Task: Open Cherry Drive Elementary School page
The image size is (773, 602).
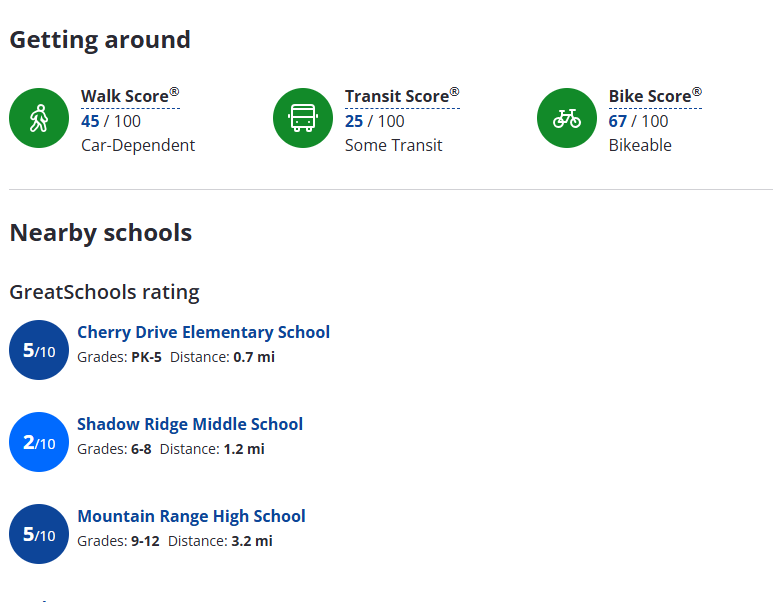Action: 204,332
